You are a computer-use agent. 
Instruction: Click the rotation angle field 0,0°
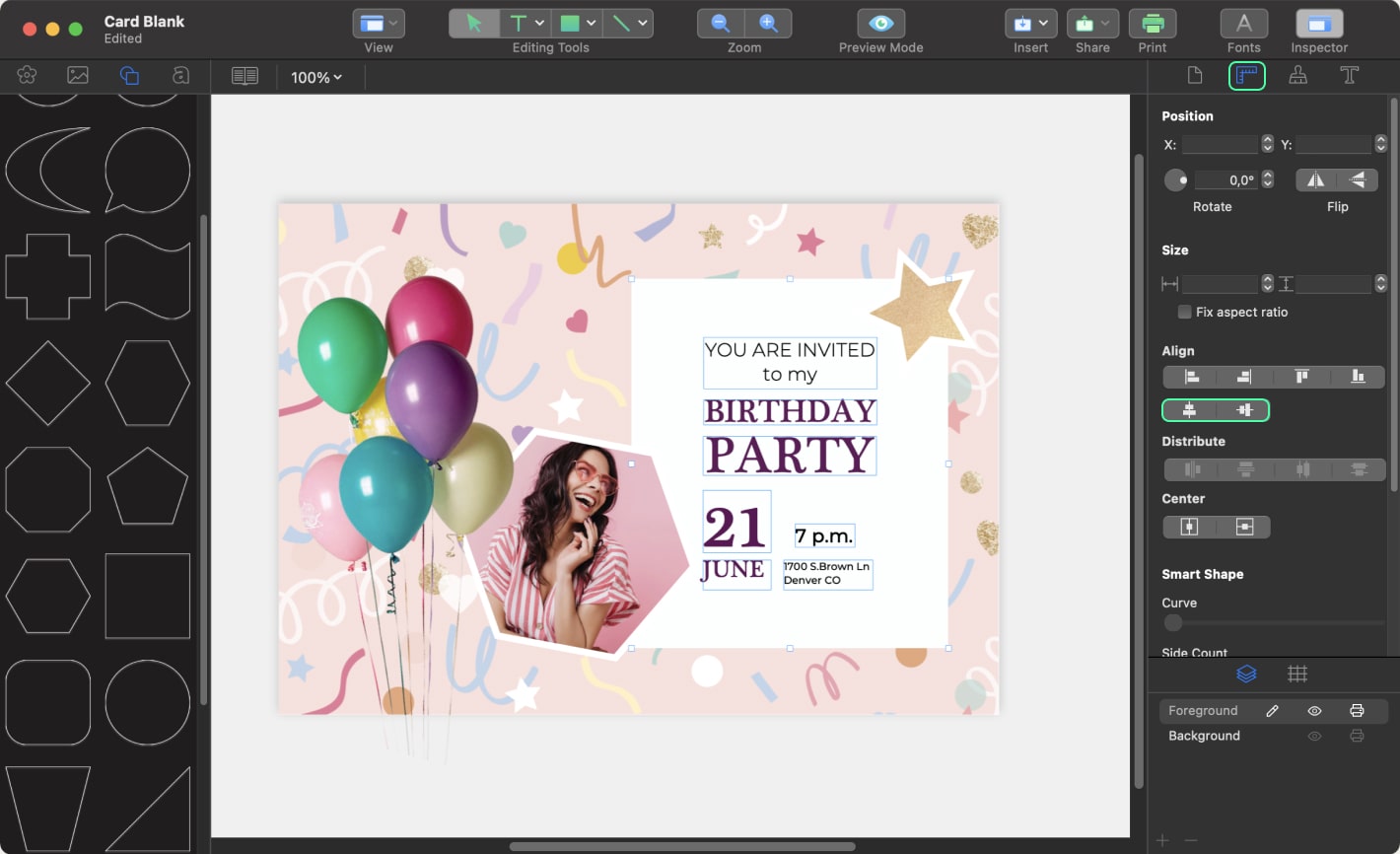tap(1226, 179)
